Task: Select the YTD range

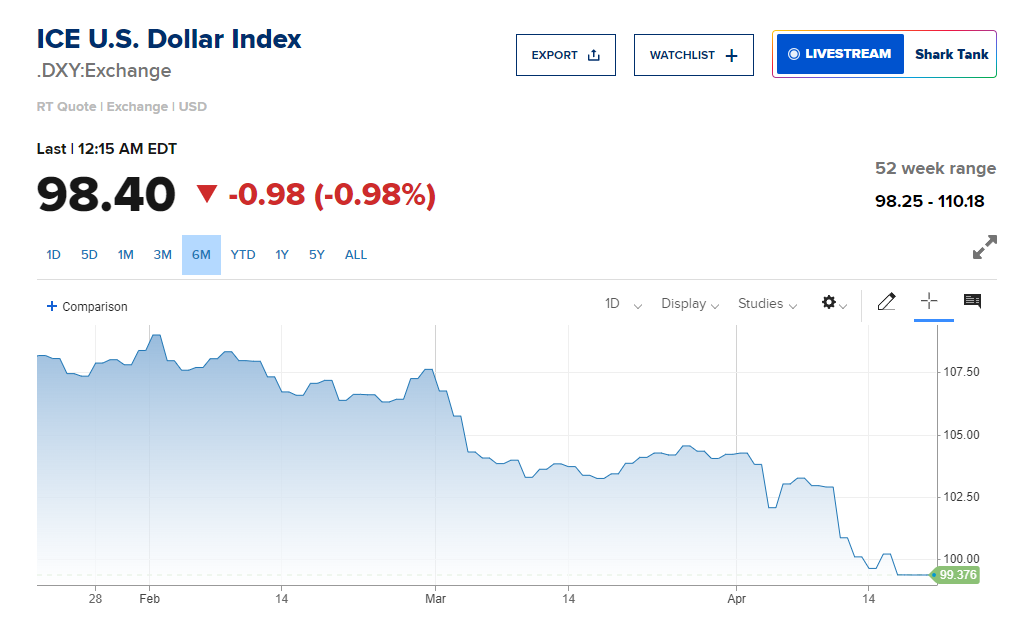Action: tap(243, 255)
